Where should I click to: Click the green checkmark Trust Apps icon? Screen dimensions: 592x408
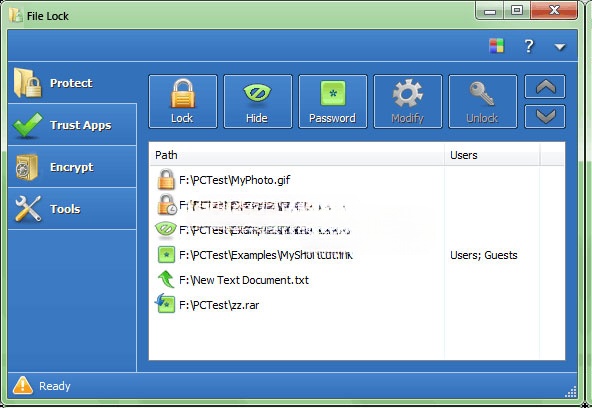(x=28, y=125)
